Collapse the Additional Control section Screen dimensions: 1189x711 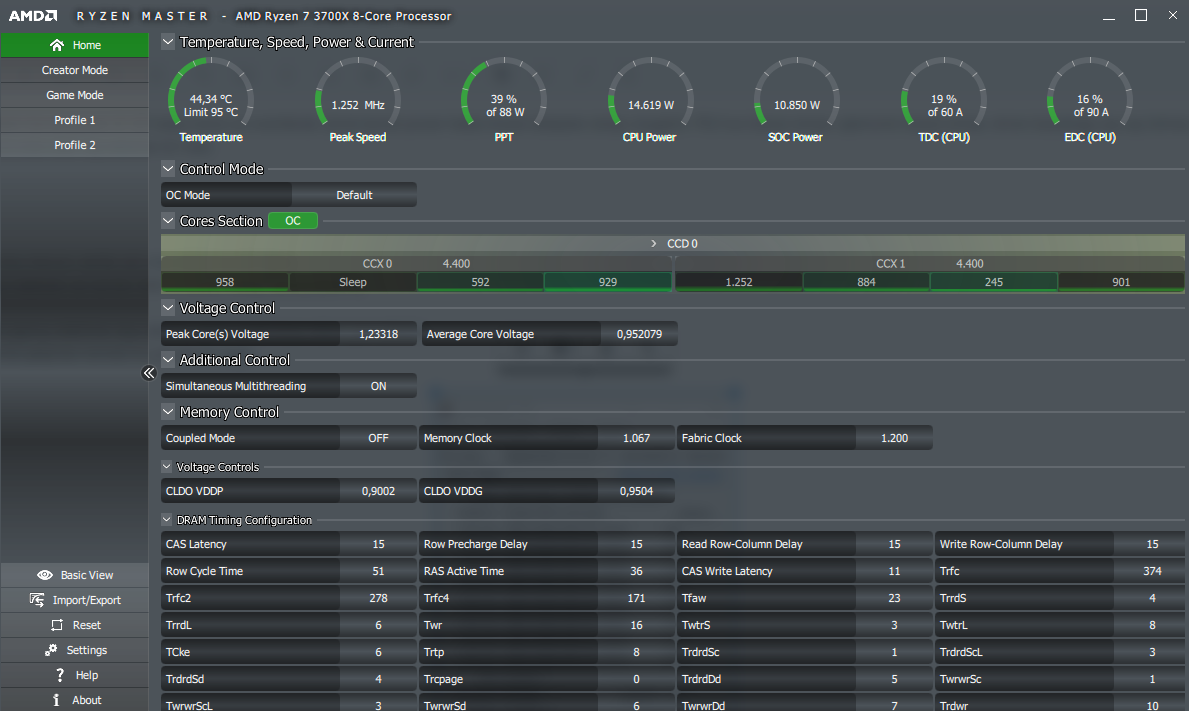tap(168, 359)
